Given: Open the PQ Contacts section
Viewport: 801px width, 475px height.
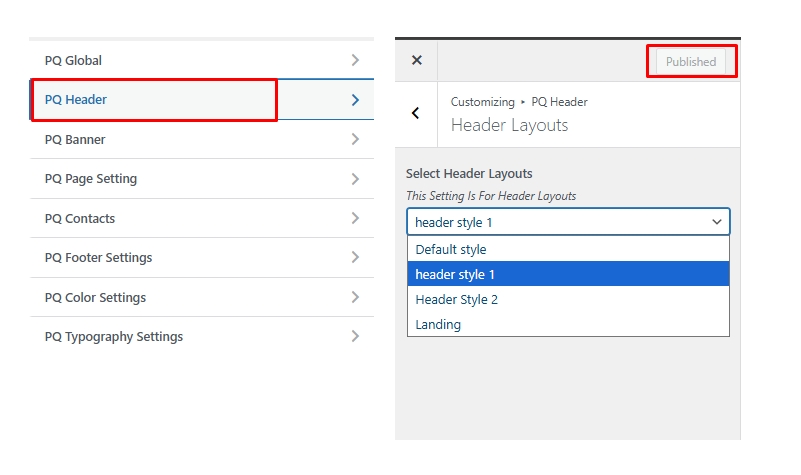Looking at the screenshot, I should click(x=80, y=219).
